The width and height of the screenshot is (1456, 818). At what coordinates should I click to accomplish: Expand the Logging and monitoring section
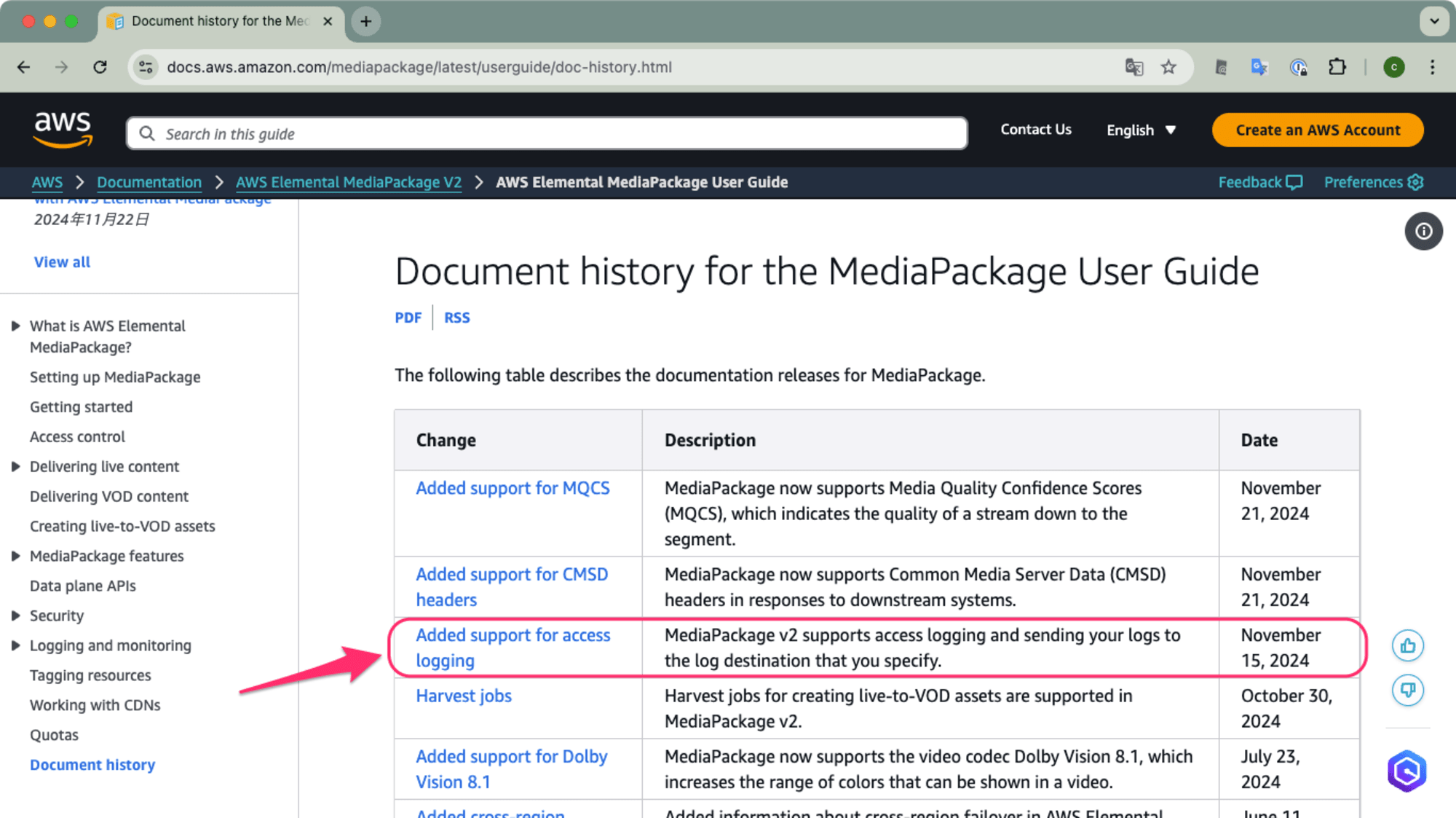coord(15,646)
